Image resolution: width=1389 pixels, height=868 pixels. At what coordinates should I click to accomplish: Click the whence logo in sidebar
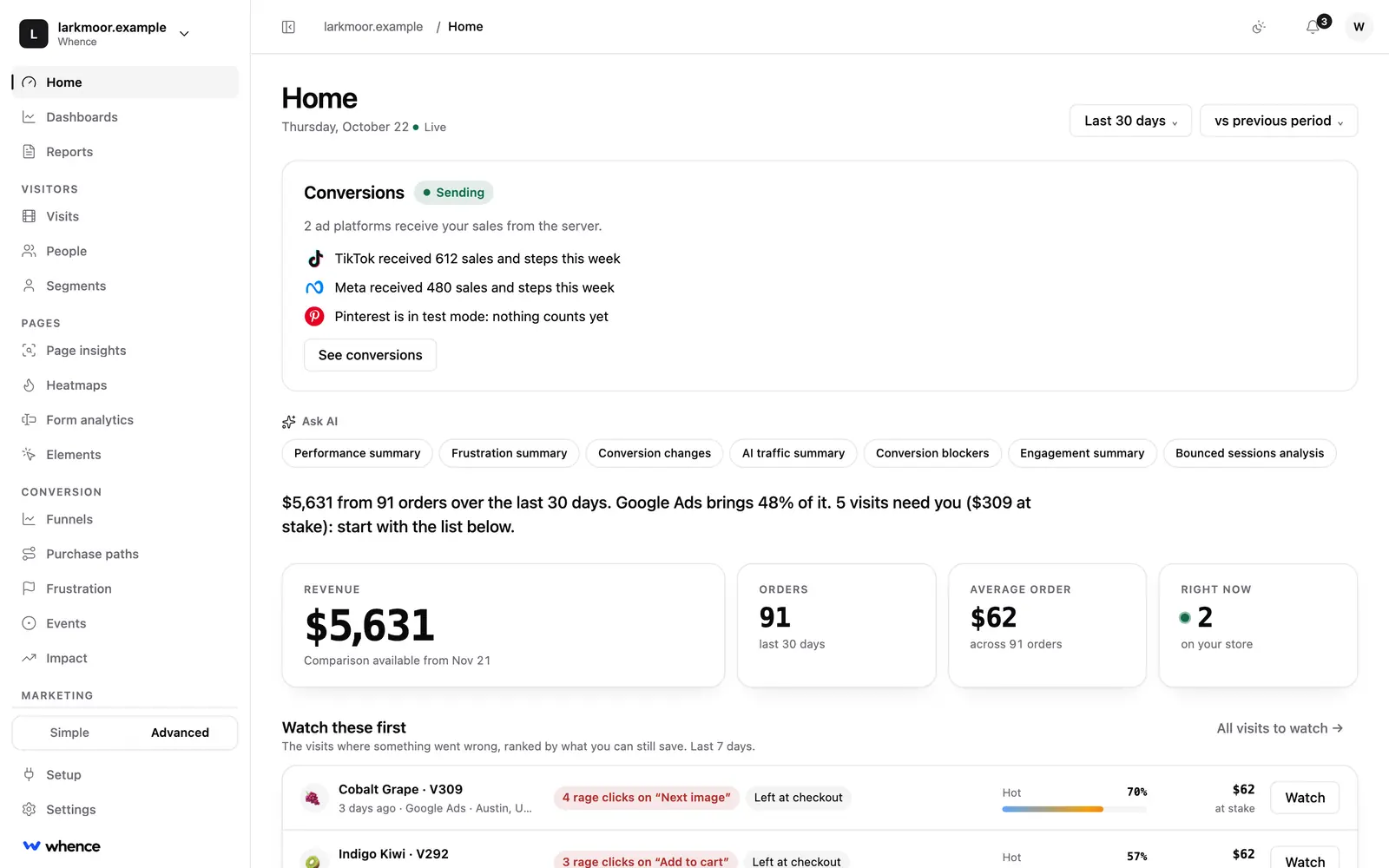pos(62,846)
